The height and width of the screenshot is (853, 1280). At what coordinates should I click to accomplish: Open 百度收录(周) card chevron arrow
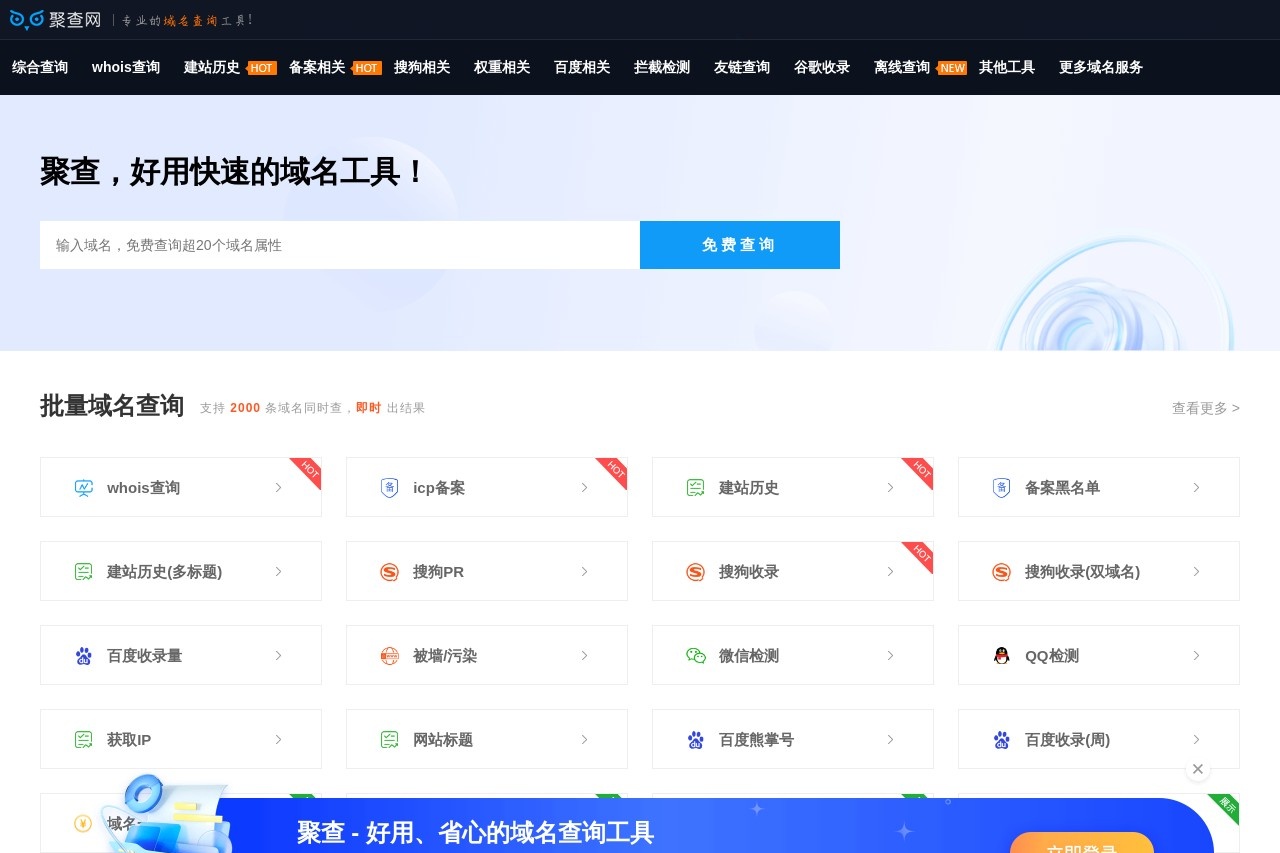pos(1197,740)
